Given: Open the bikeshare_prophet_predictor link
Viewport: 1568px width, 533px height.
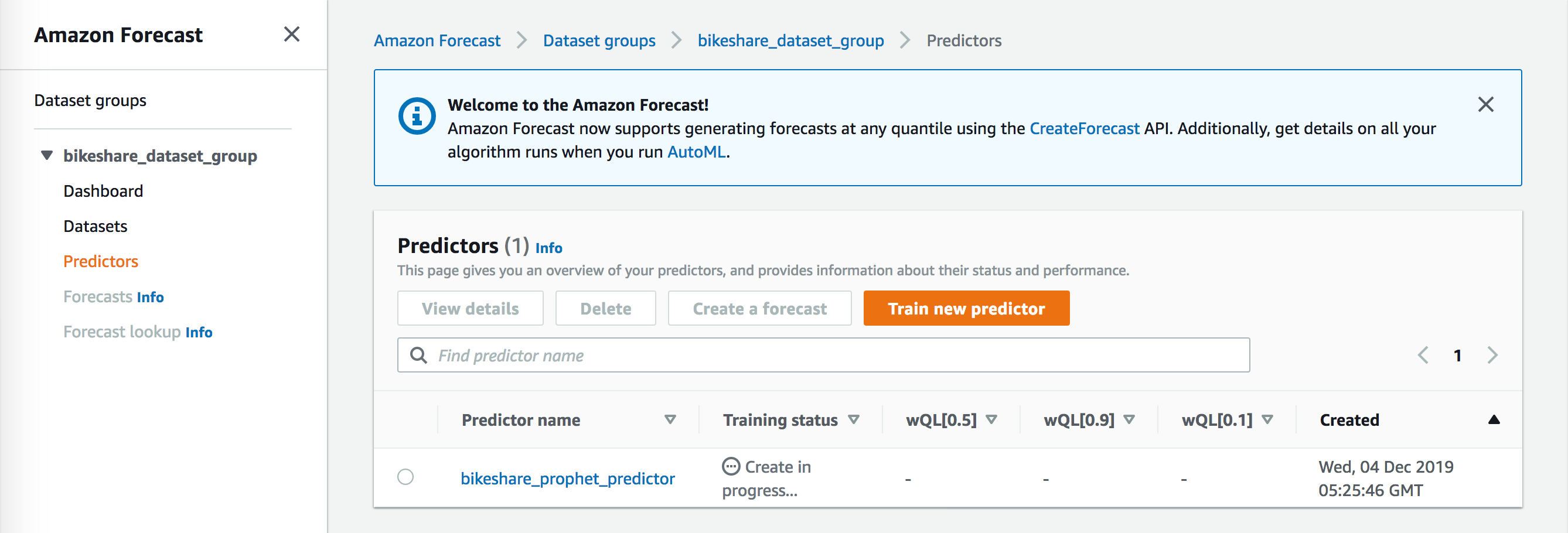Looking at the screenshot, I should coord(567,479).
